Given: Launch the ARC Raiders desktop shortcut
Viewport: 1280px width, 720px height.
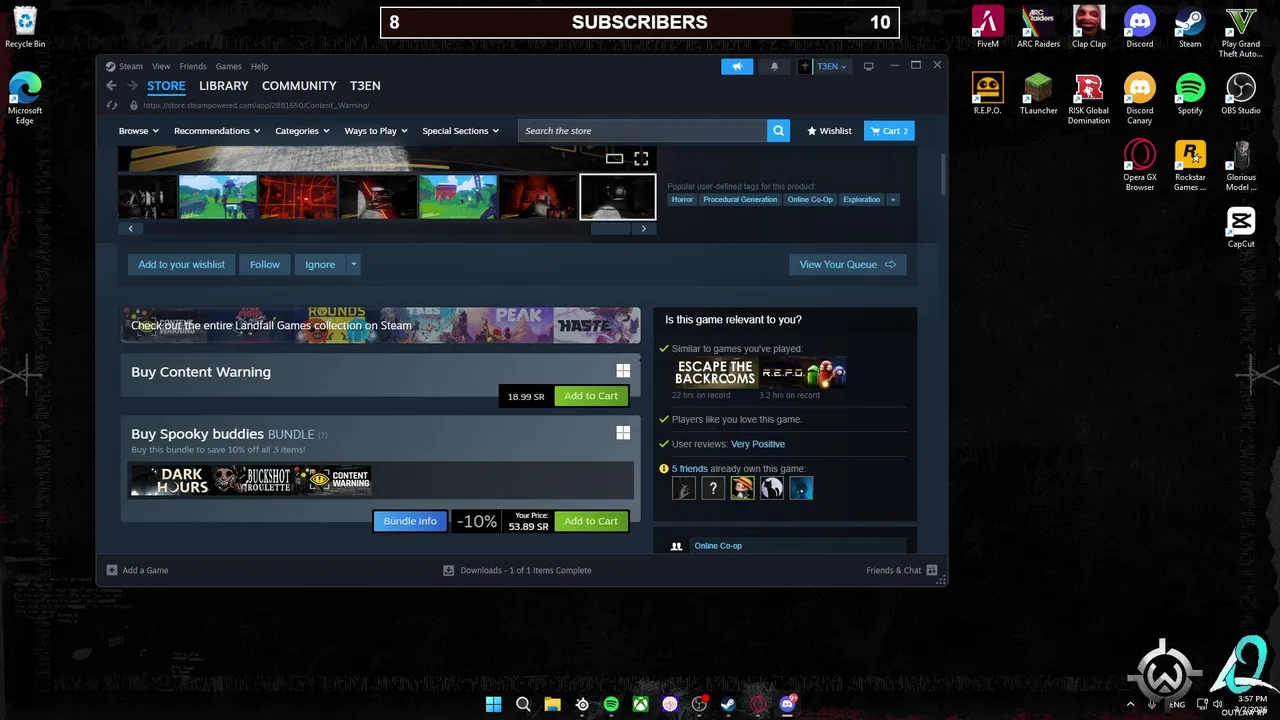Looking at the screenshot, I should tap(1039, 28).
